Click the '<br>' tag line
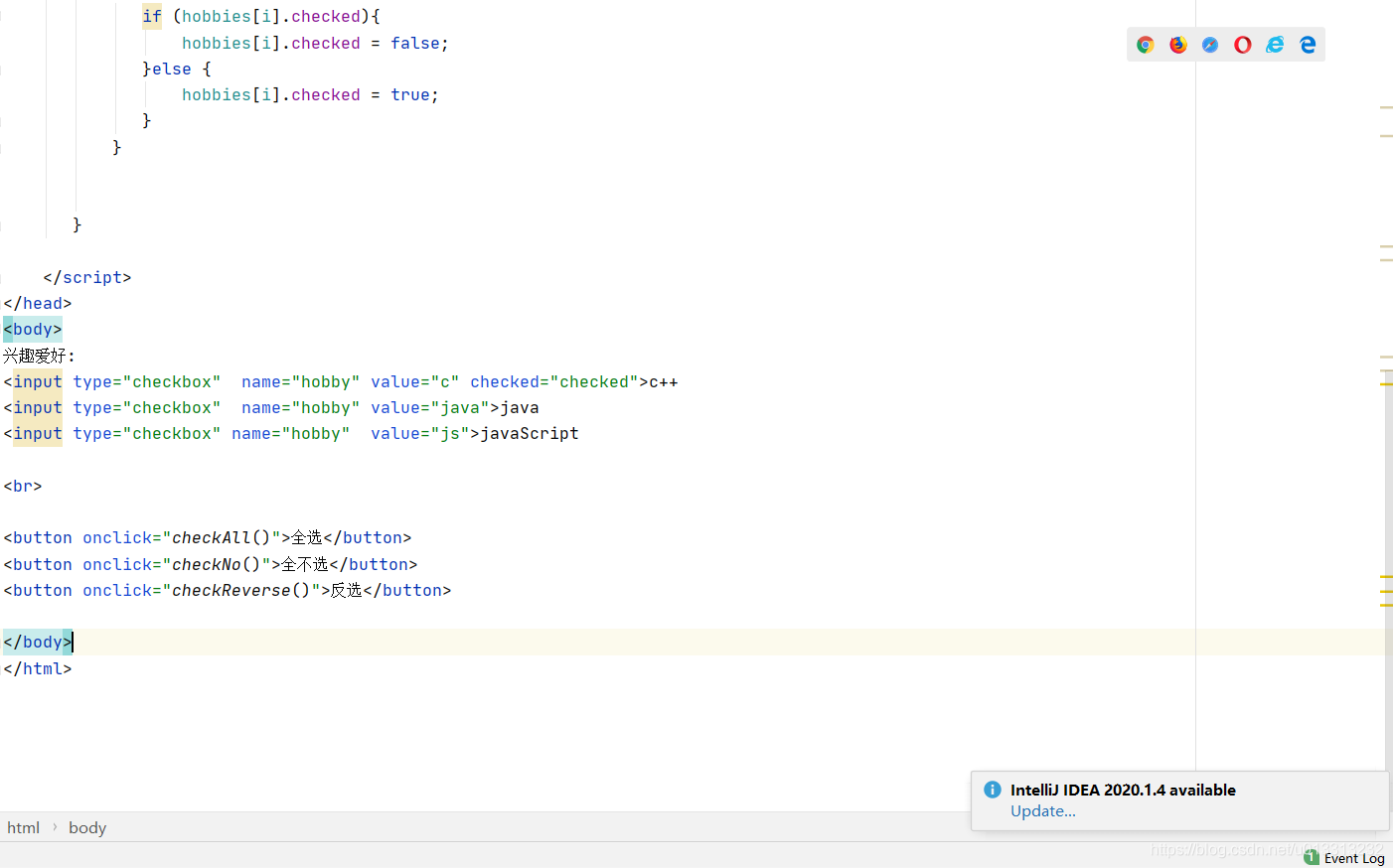This screenshot has height=868, width=1393. (x=23, y=486)
